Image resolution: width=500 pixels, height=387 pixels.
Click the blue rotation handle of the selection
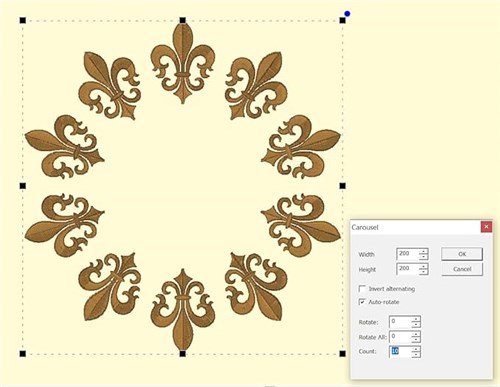coord(347,14)
